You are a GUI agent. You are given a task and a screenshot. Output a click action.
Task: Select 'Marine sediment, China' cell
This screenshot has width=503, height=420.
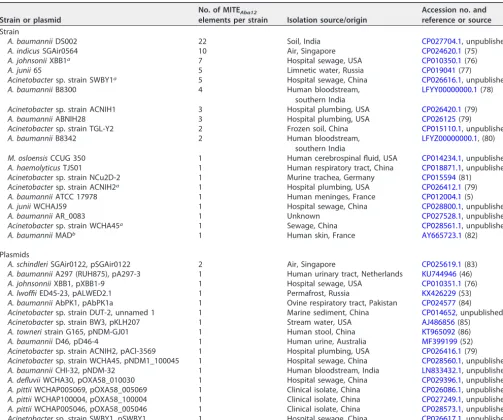[x=328, y=313]
